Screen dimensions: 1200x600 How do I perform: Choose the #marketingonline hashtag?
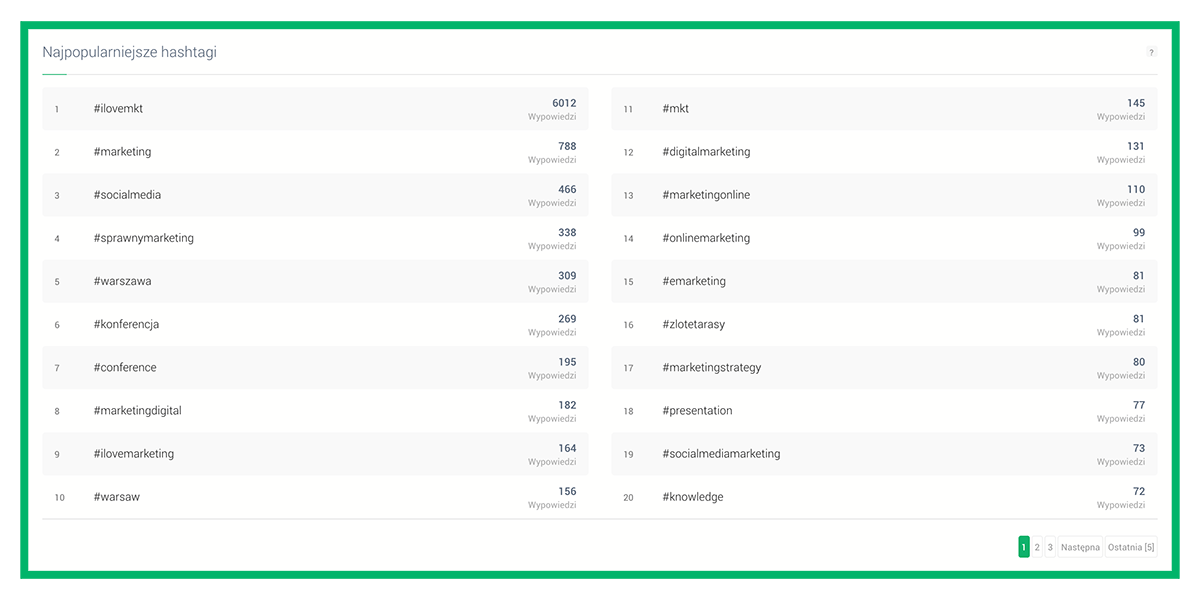[x=706, y=195]
